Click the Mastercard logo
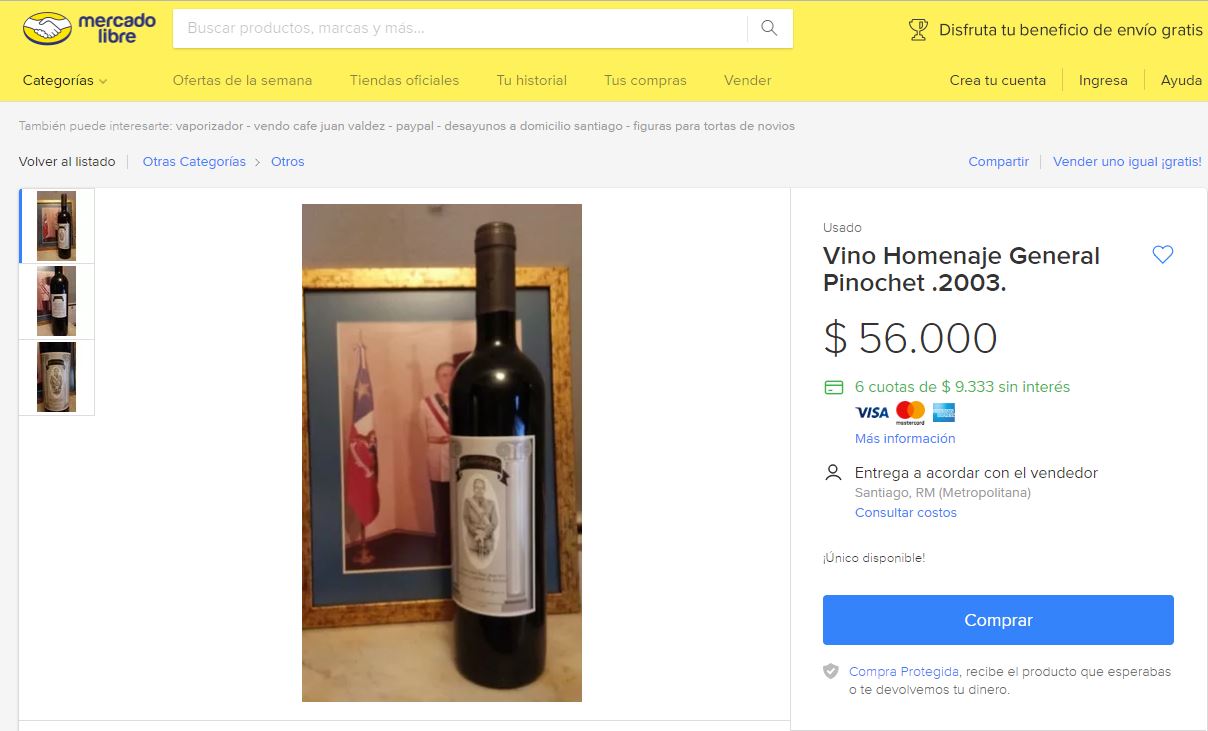This screenshot has width=1208, height=731. click(x=910, y=412)
